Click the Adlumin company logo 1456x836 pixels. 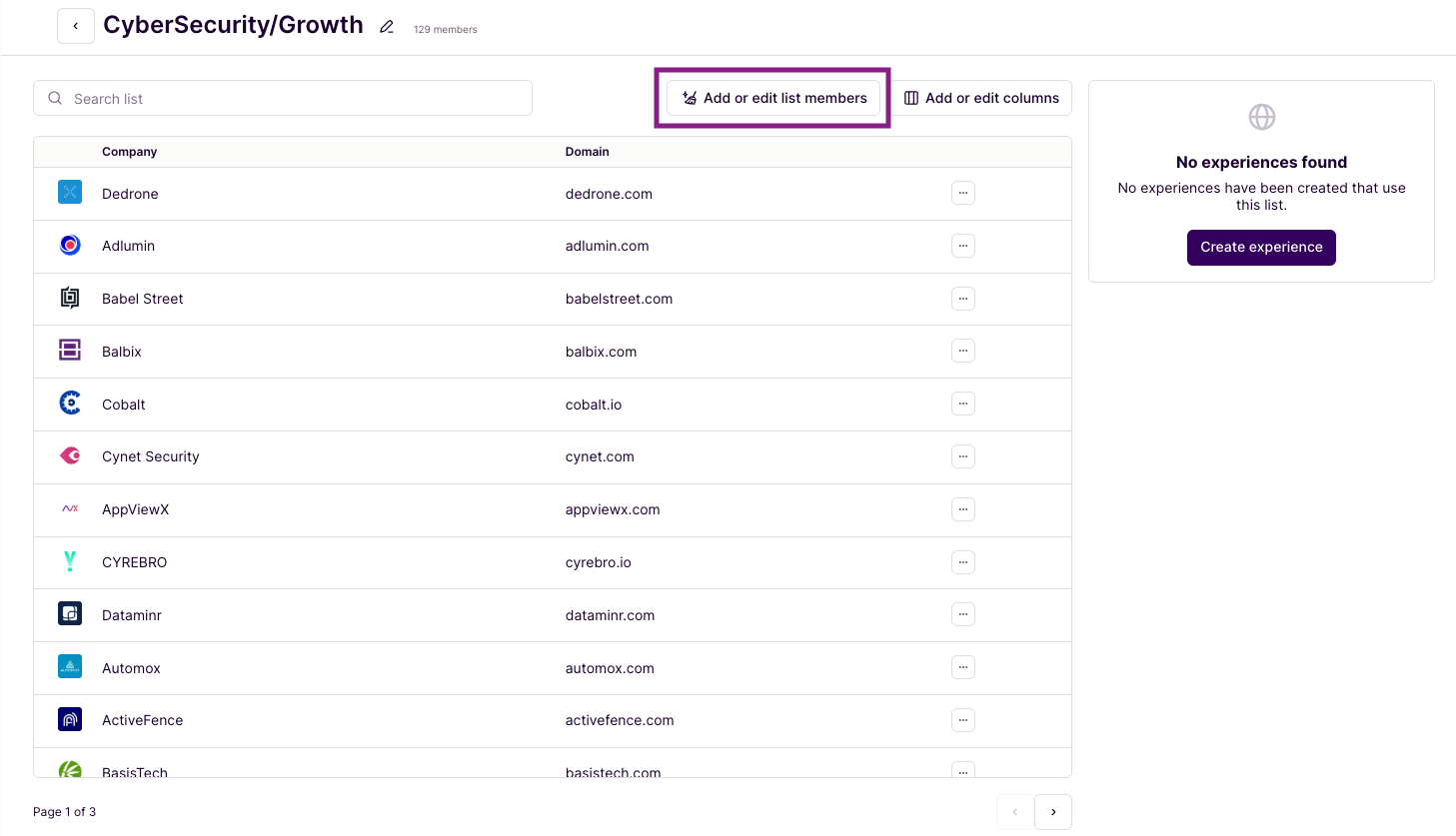click(x=70, y=245)
